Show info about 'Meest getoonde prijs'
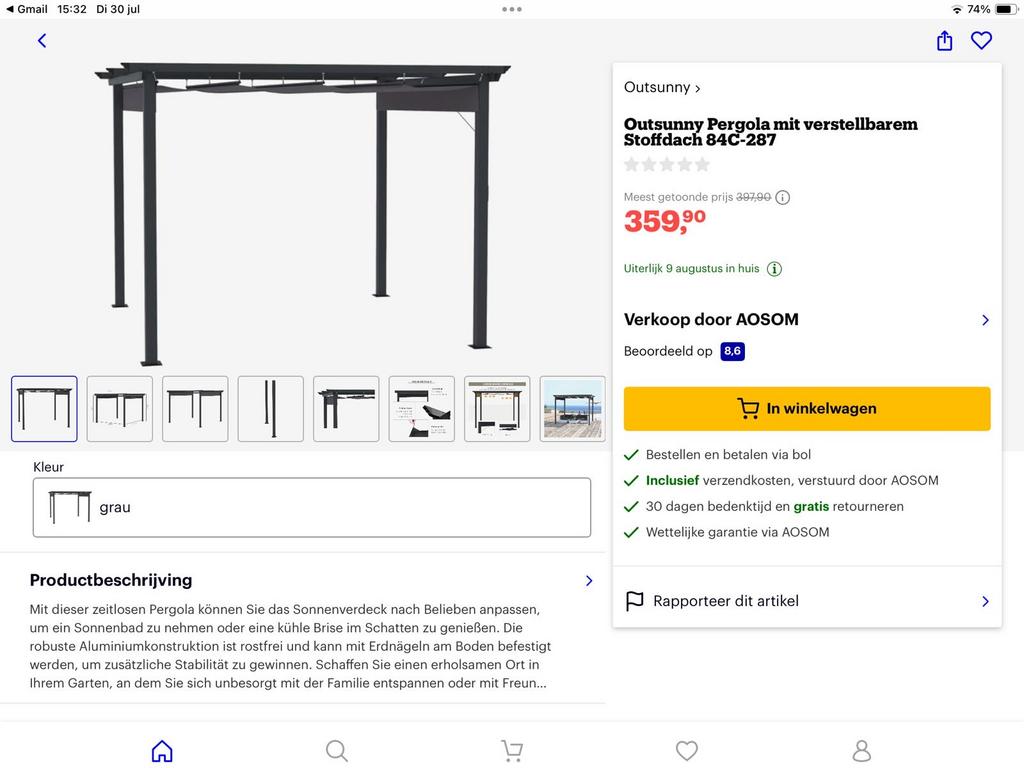The image size is (1024, 768). [782, 197]
